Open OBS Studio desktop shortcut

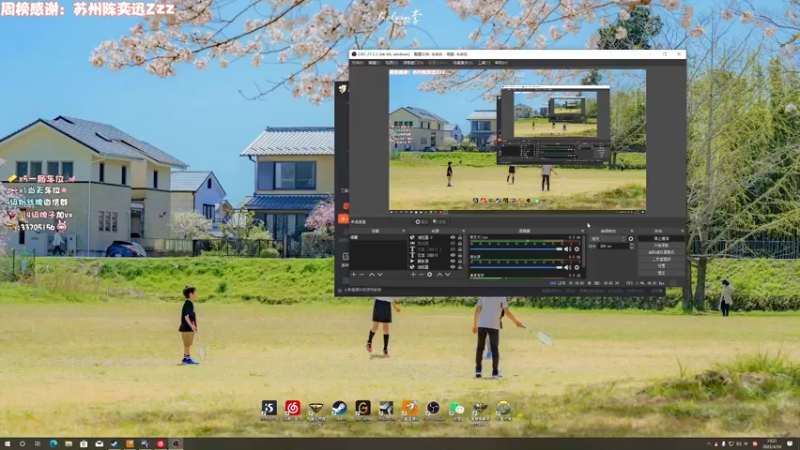433,408
